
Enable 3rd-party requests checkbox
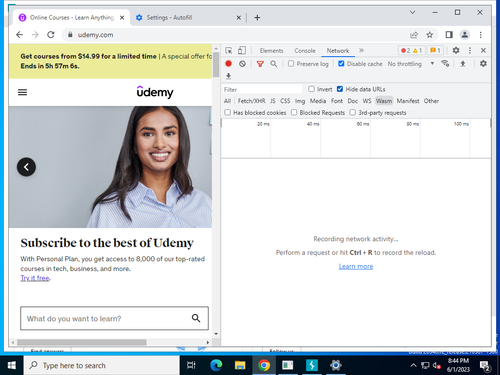tap(353, 112)
